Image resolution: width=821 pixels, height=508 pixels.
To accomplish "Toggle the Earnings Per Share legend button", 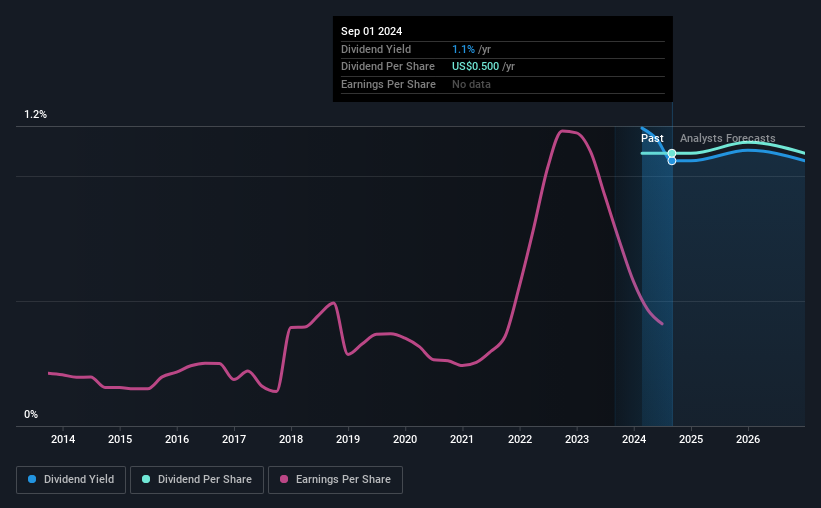I will (335, 480).
